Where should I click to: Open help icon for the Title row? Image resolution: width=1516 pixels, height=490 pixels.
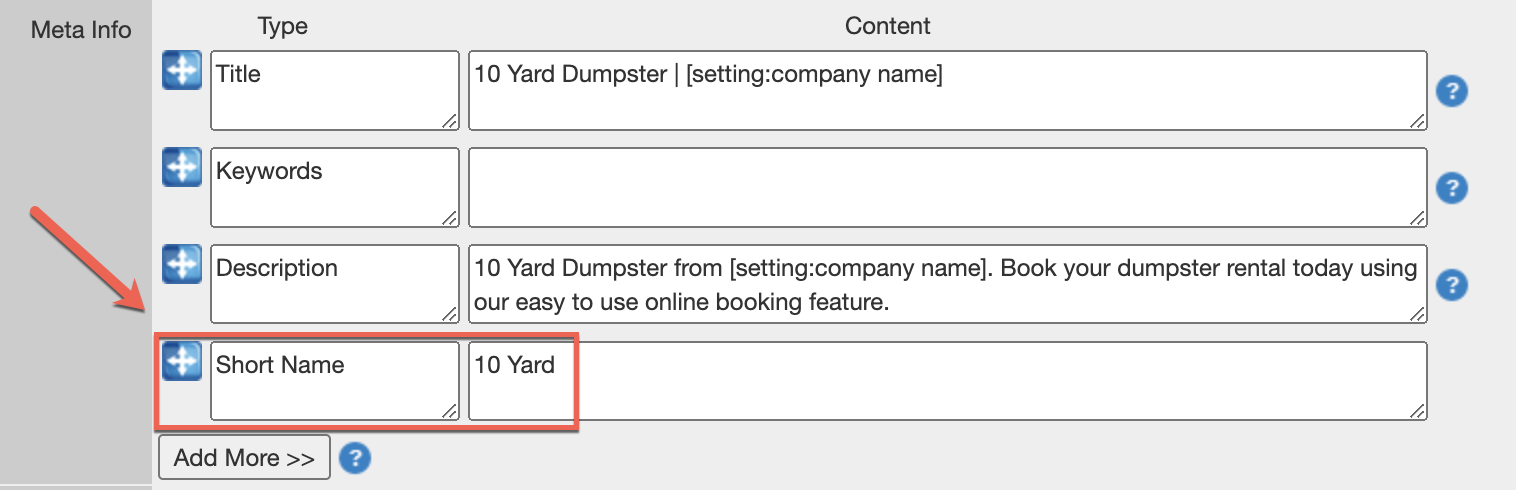click(x=1451, y=92)
